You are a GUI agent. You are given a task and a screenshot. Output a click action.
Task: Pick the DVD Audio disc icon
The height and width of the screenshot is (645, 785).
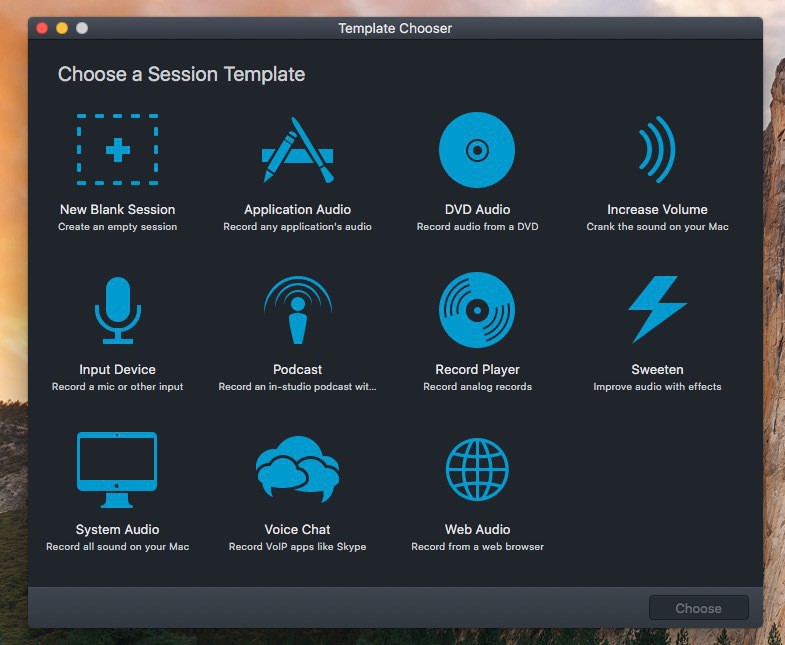[477, 150]
